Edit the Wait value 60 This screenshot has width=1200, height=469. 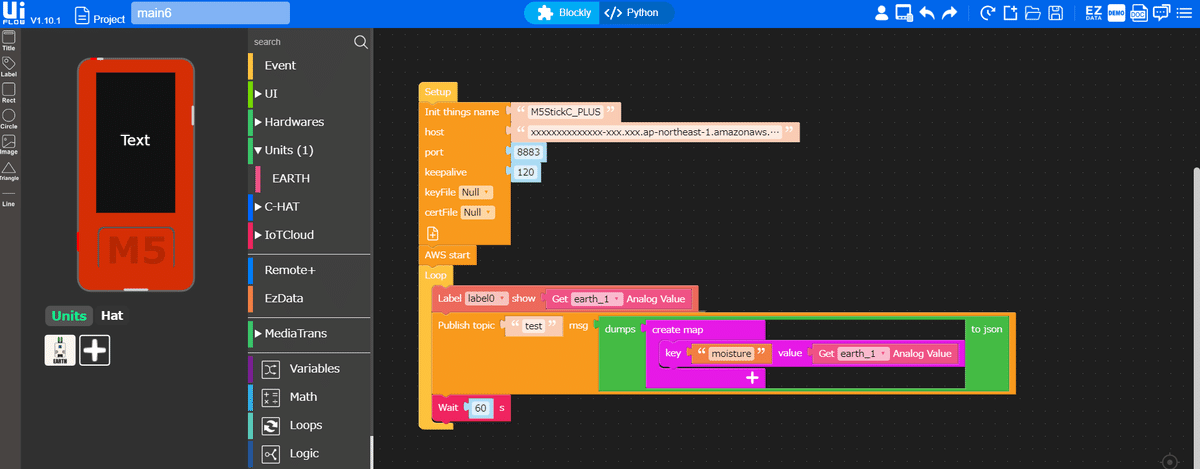(x=480, y=408)
